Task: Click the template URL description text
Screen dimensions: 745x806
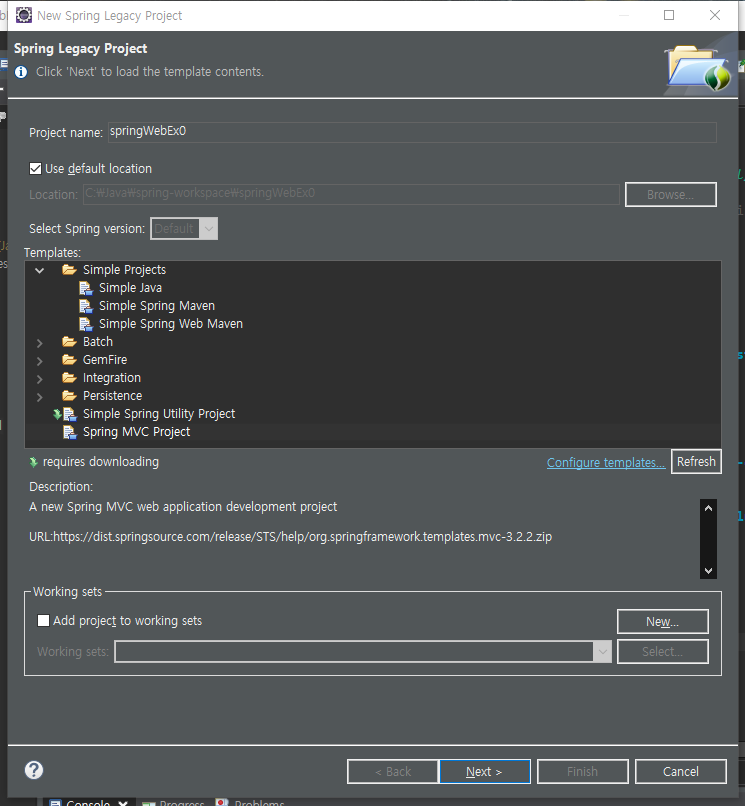Action: pyautogui.click(x=290, y=537)
